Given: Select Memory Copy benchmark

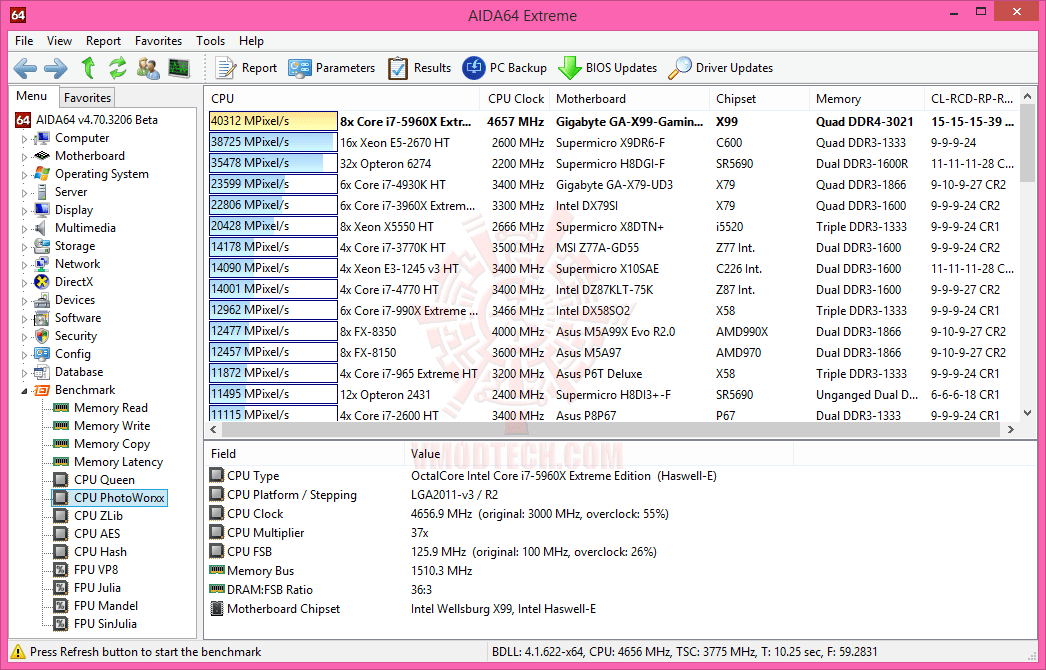Looking at the screenshot, I should pyautogui.click(x=112, y=444).
